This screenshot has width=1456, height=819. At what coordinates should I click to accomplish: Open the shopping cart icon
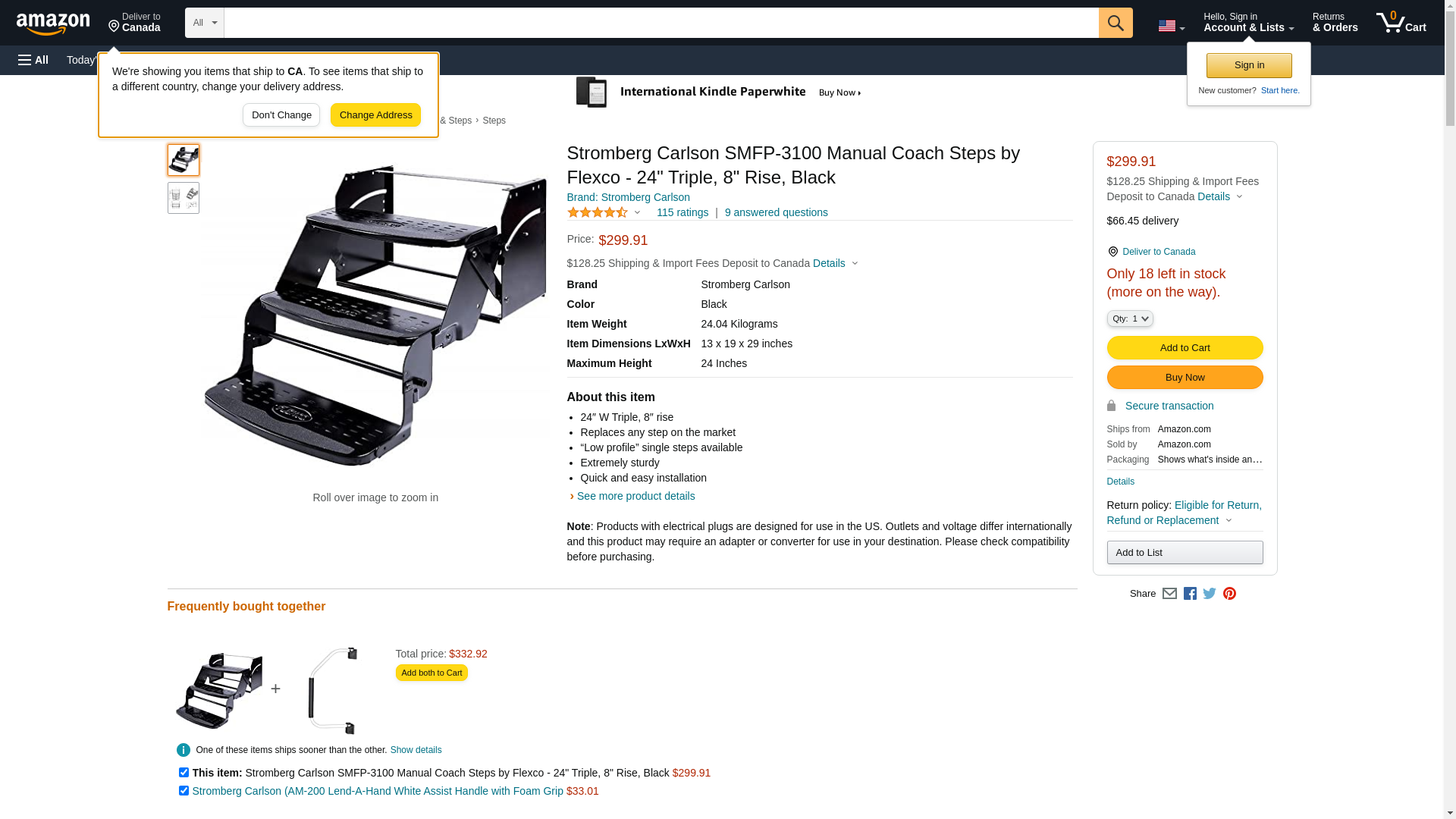[x=1401, y=23]
